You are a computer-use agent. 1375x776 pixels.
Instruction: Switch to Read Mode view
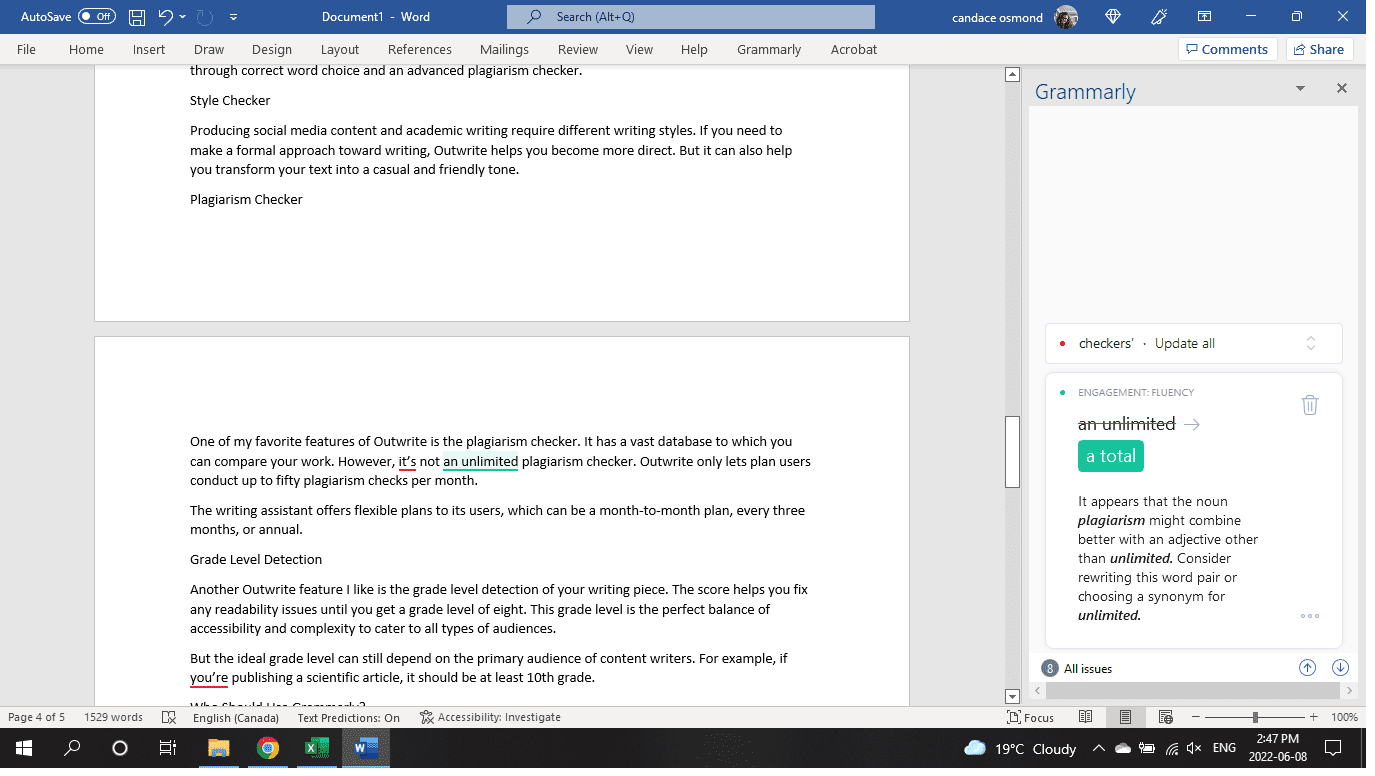pos(1085,717)
